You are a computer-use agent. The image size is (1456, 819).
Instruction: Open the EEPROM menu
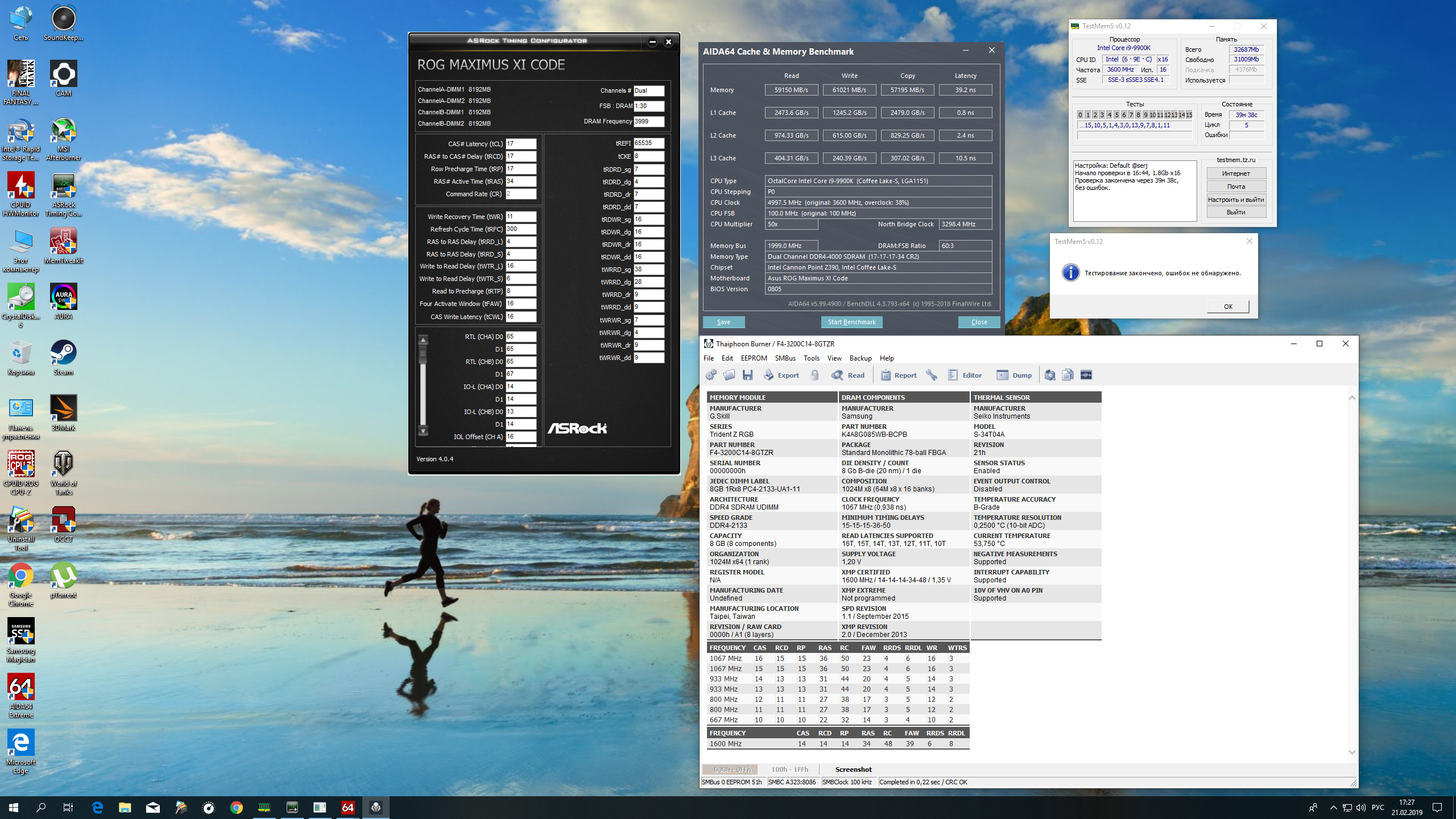click(x=754, y=358)
